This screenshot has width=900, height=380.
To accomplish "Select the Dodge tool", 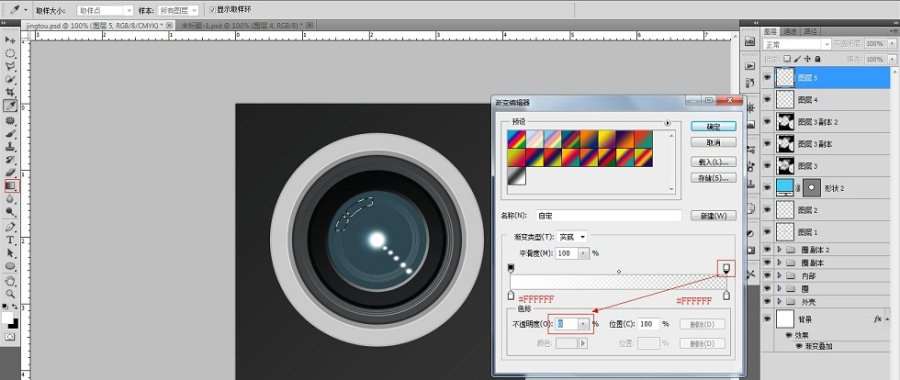I will [x=10, y=212].
